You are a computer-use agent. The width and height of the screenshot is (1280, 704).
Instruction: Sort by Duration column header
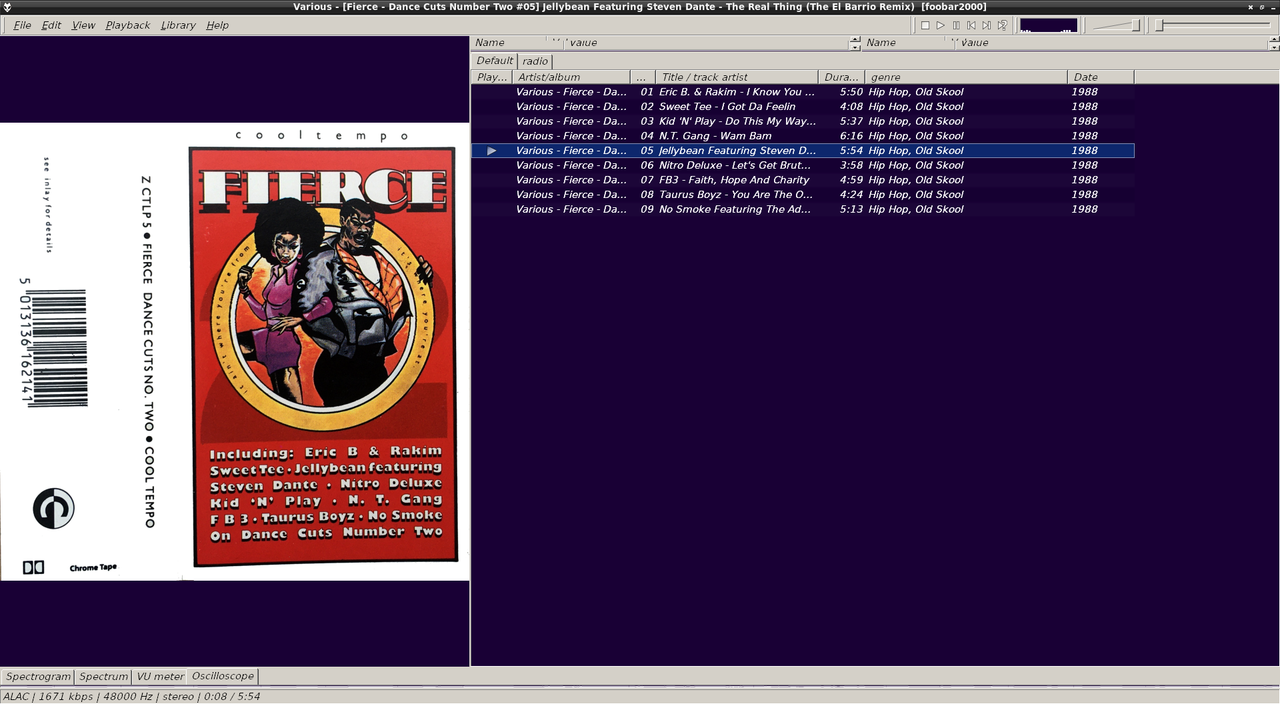tap(841, 77)
